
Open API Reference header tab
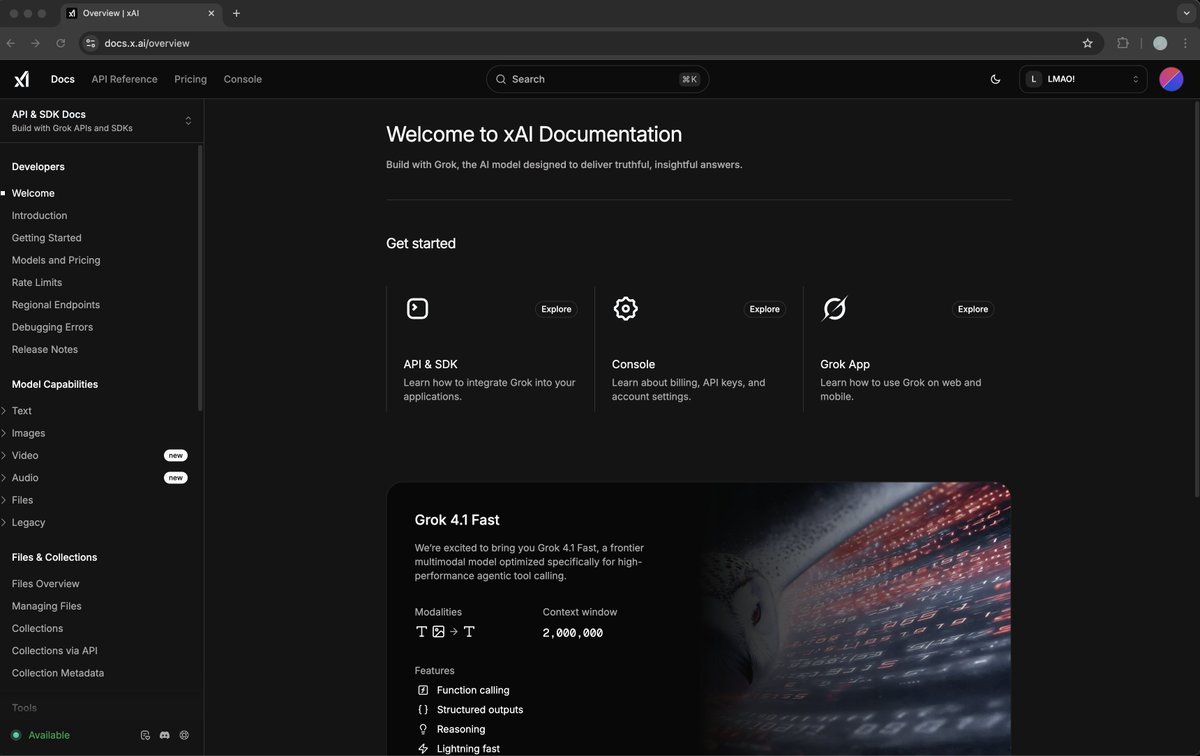tap(124, 79)
